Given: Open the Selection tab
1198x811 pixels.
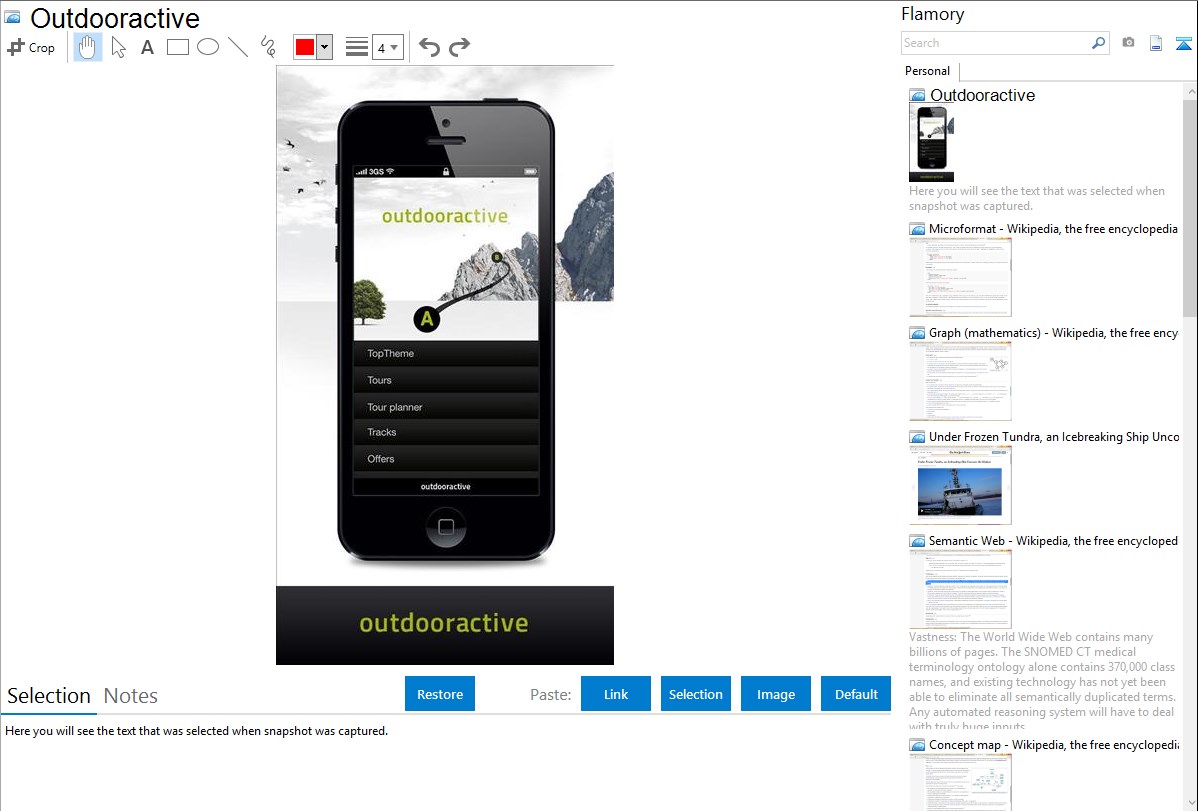Looking at the screenshot, I should (x=49, y=696).
